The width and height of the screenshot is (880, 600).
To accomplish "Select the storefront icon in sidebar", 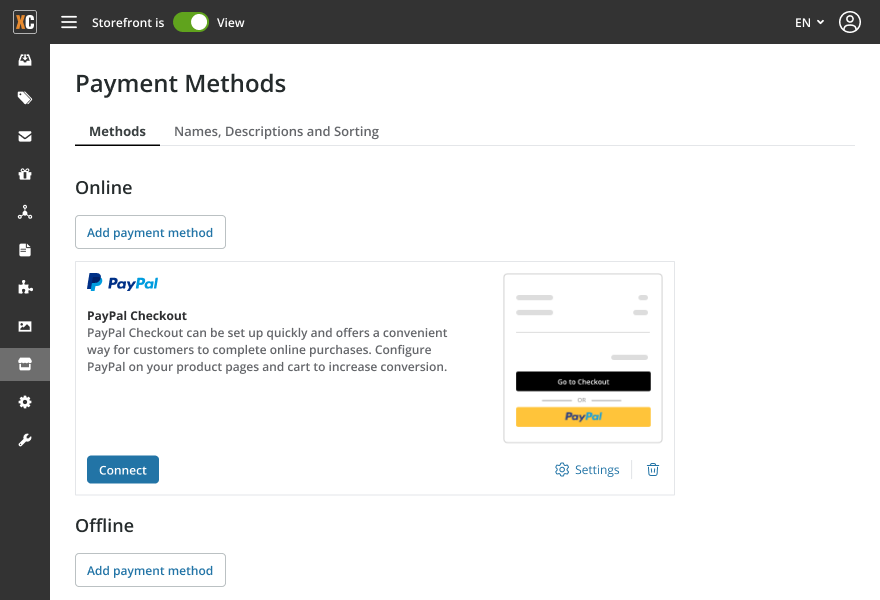I will [x=25, y=364].
